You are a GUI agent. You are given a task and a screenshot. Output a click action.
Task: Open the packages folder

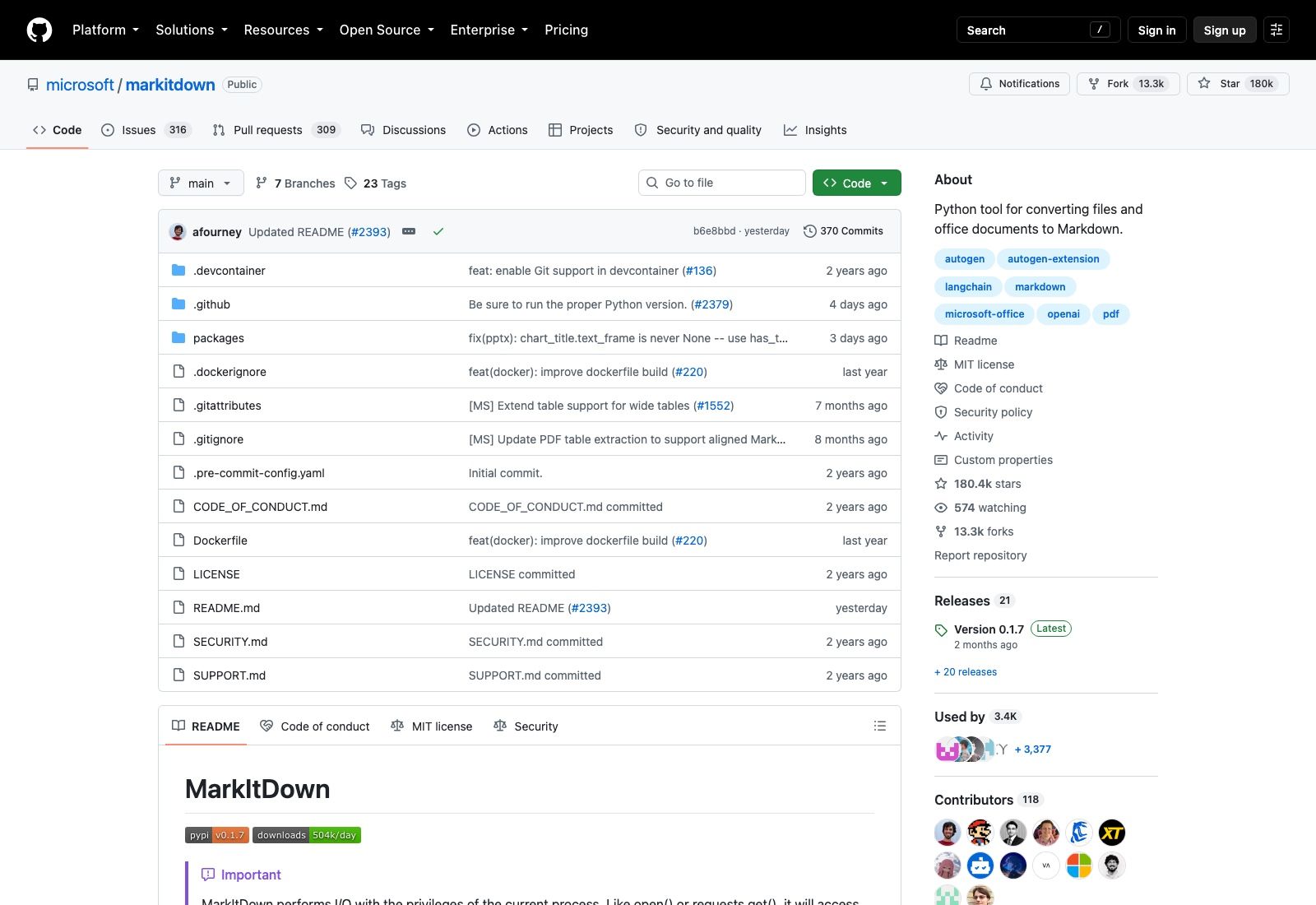click(219, 338)
